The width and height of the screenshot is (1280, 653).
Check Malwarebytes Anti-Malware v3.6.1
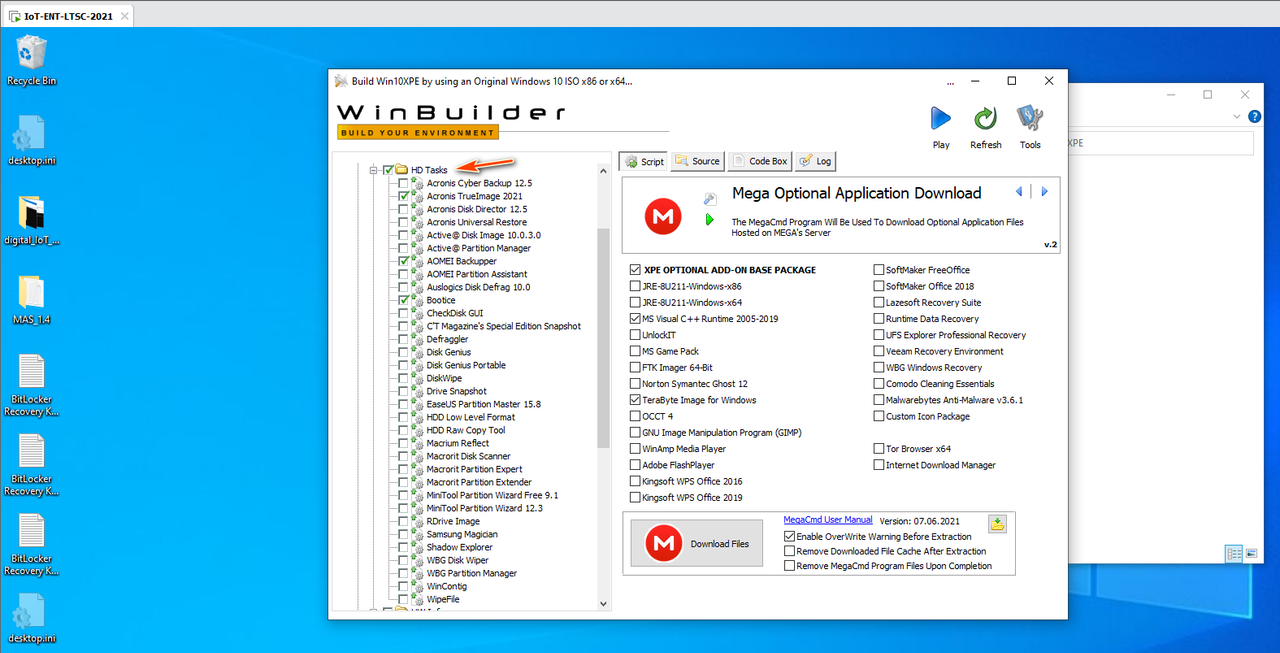click(879, 400)
